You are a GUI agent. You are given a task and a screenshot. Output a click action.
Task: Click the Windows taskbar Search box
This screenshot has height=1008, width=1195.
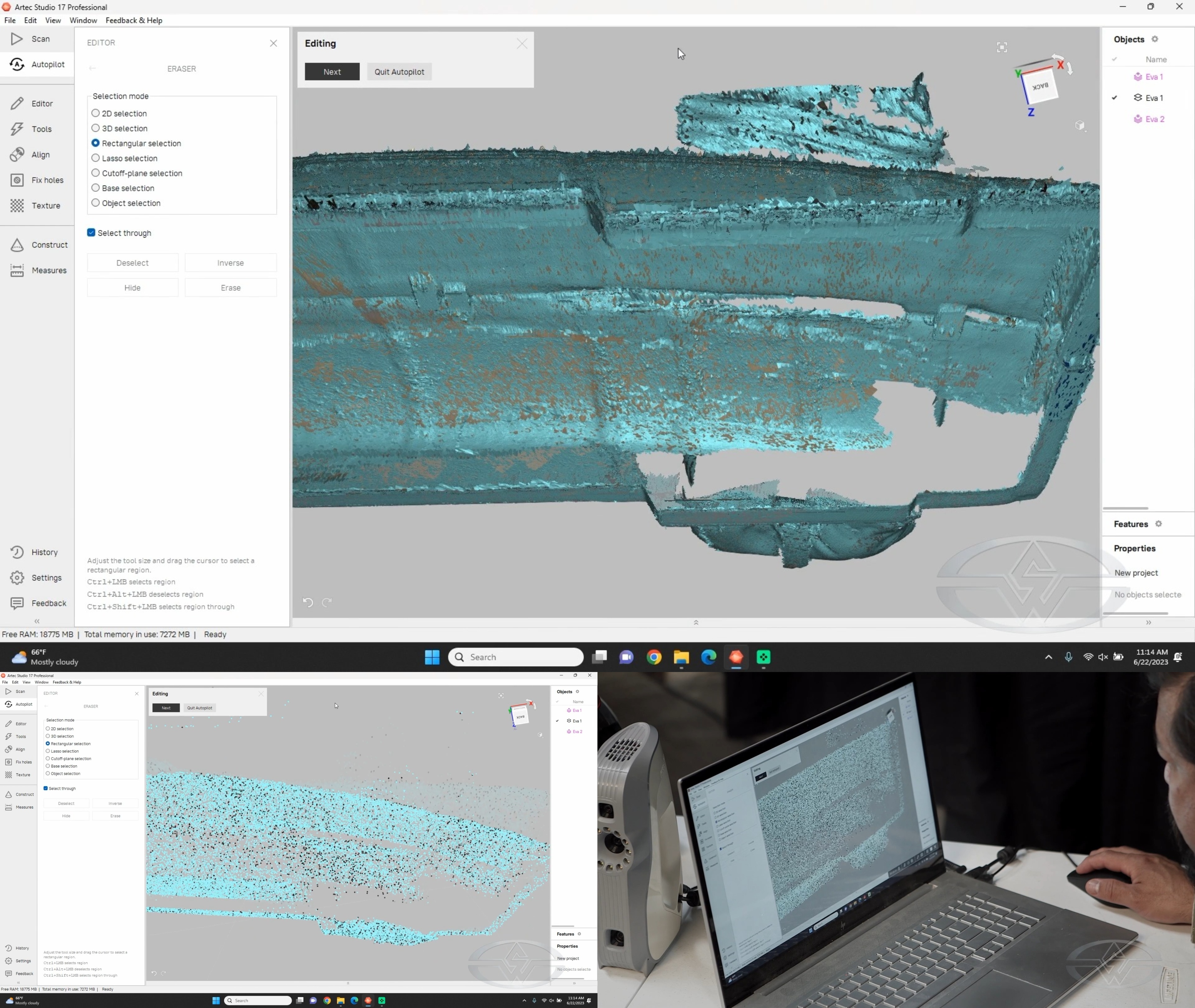coord(516,657)
